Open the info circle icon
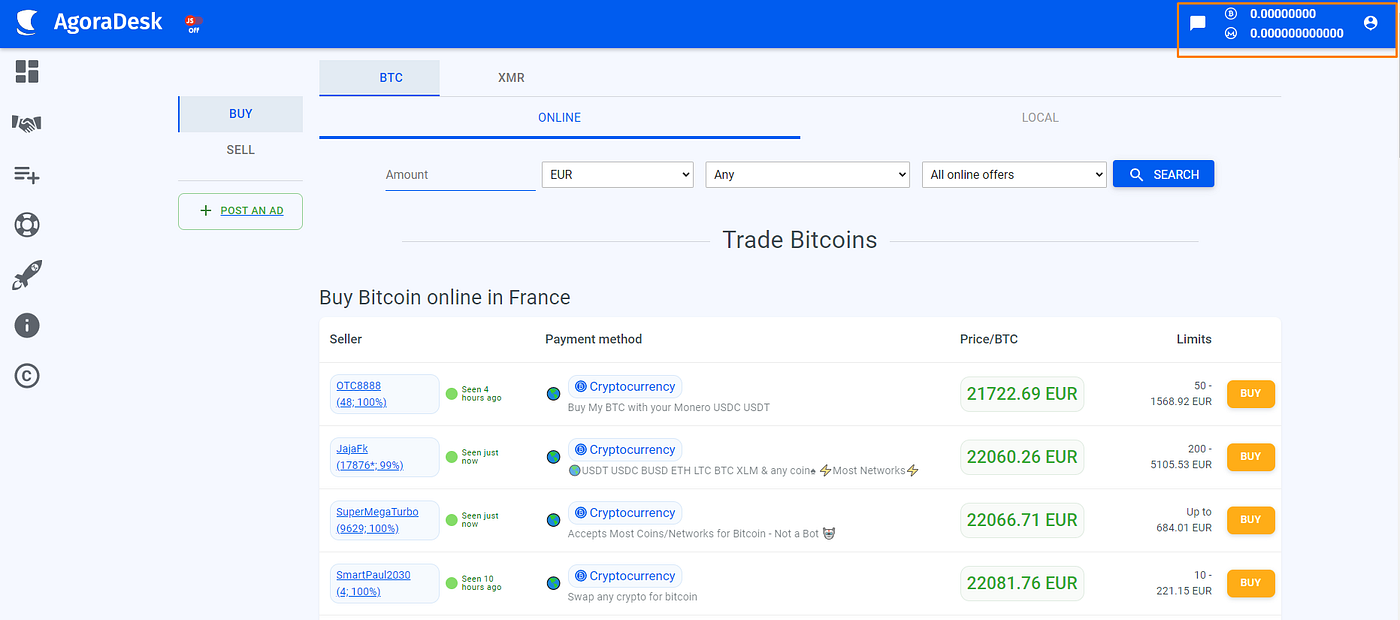Viewport: 1400px width, 620px height. tap(27, 325)
